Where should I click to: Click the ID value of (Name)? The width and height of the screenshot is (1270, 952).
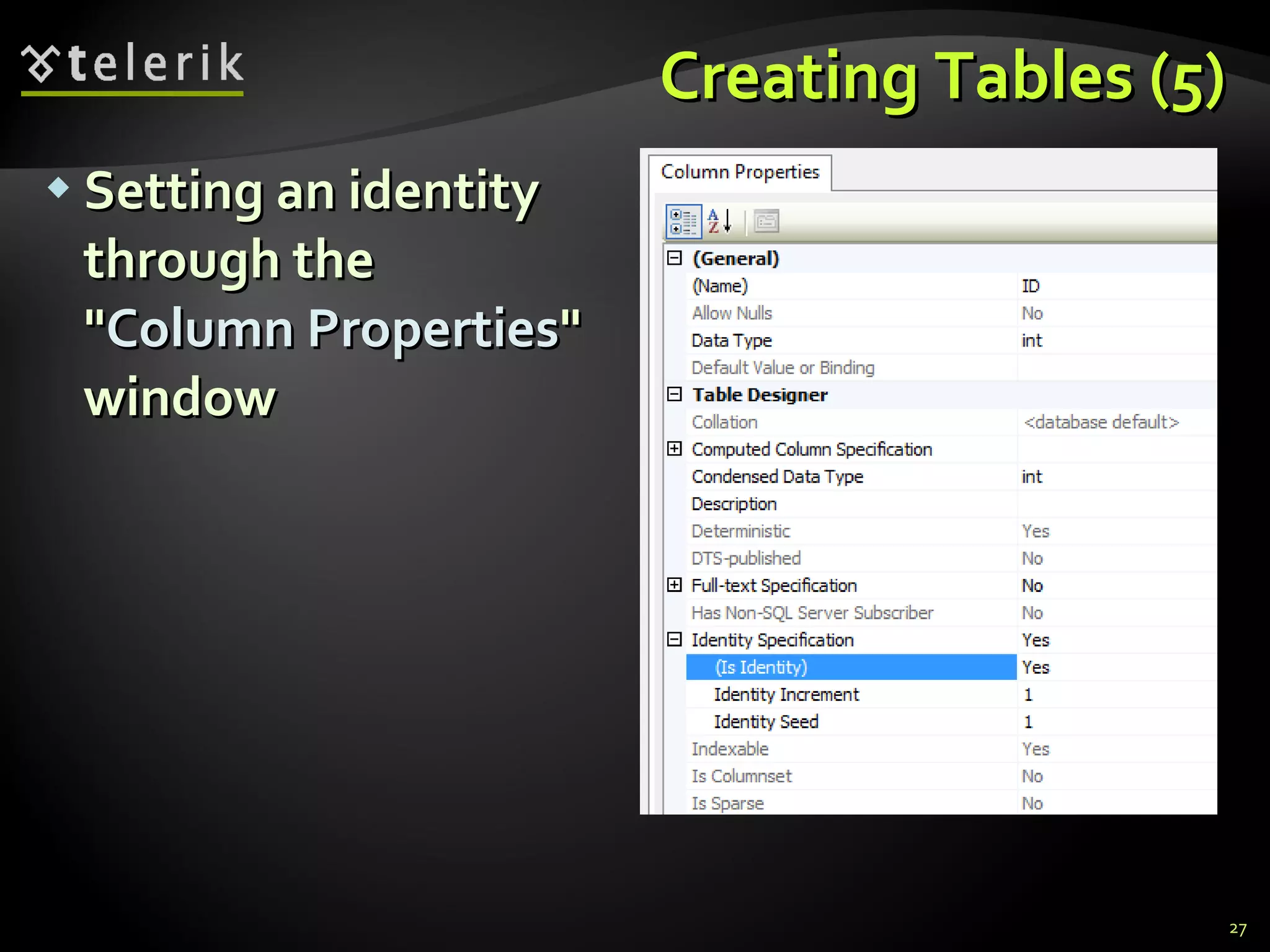click(x=1031, y=286)
